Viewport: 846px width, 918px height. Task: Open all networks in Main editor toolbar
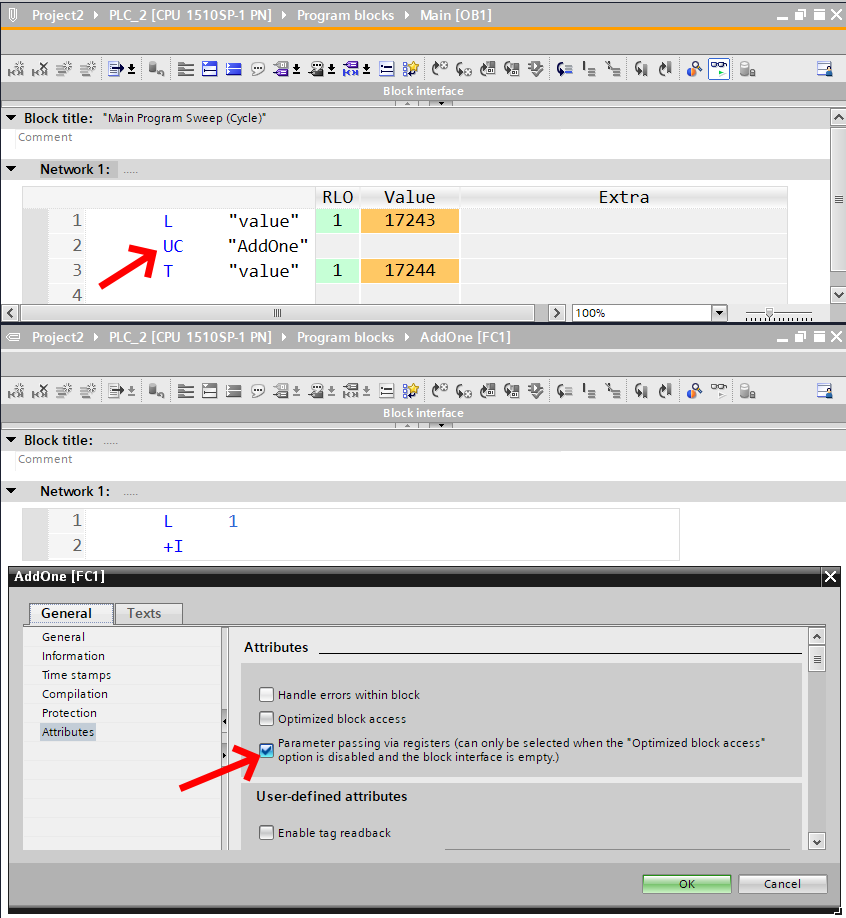tap(210, 70)
